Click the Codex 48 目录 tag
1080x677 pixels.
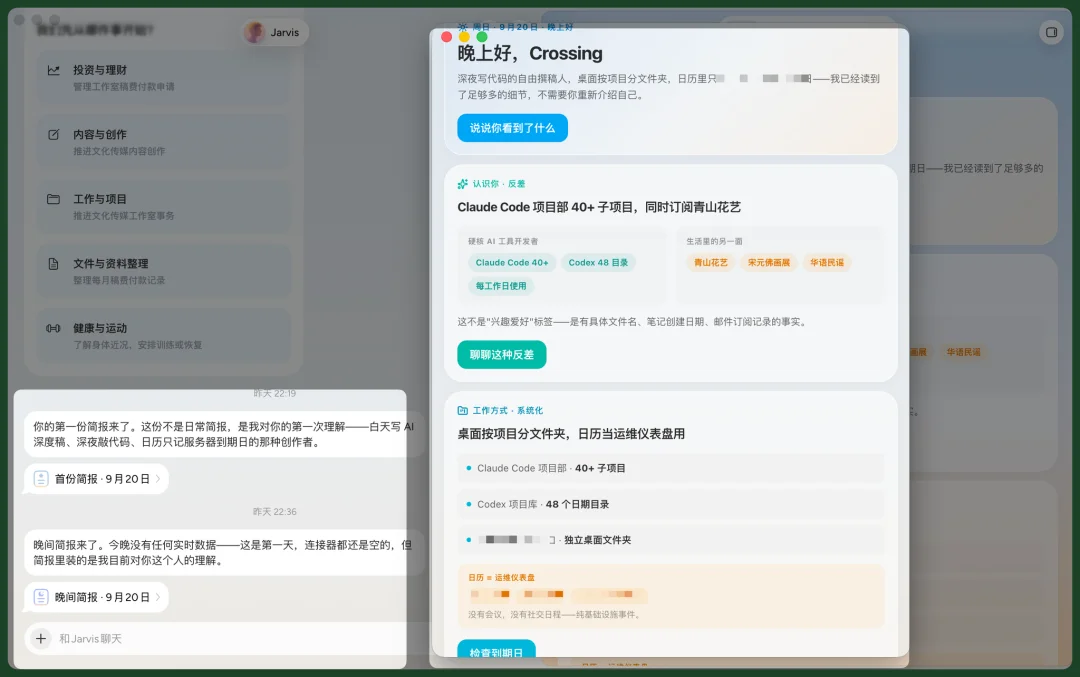coord(598,262)
